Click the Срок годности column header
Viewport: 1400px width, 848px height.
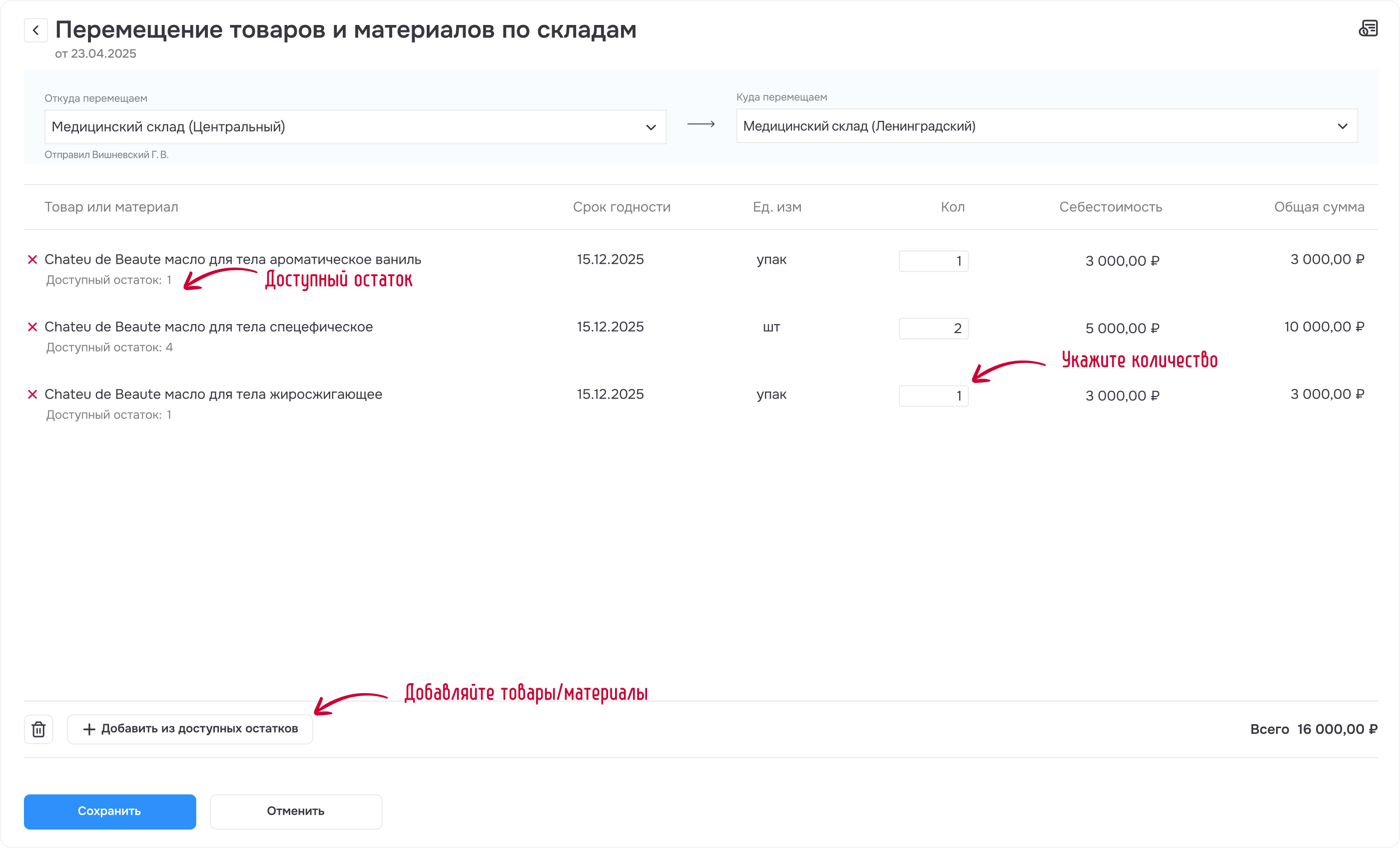(x=622, y=207)
